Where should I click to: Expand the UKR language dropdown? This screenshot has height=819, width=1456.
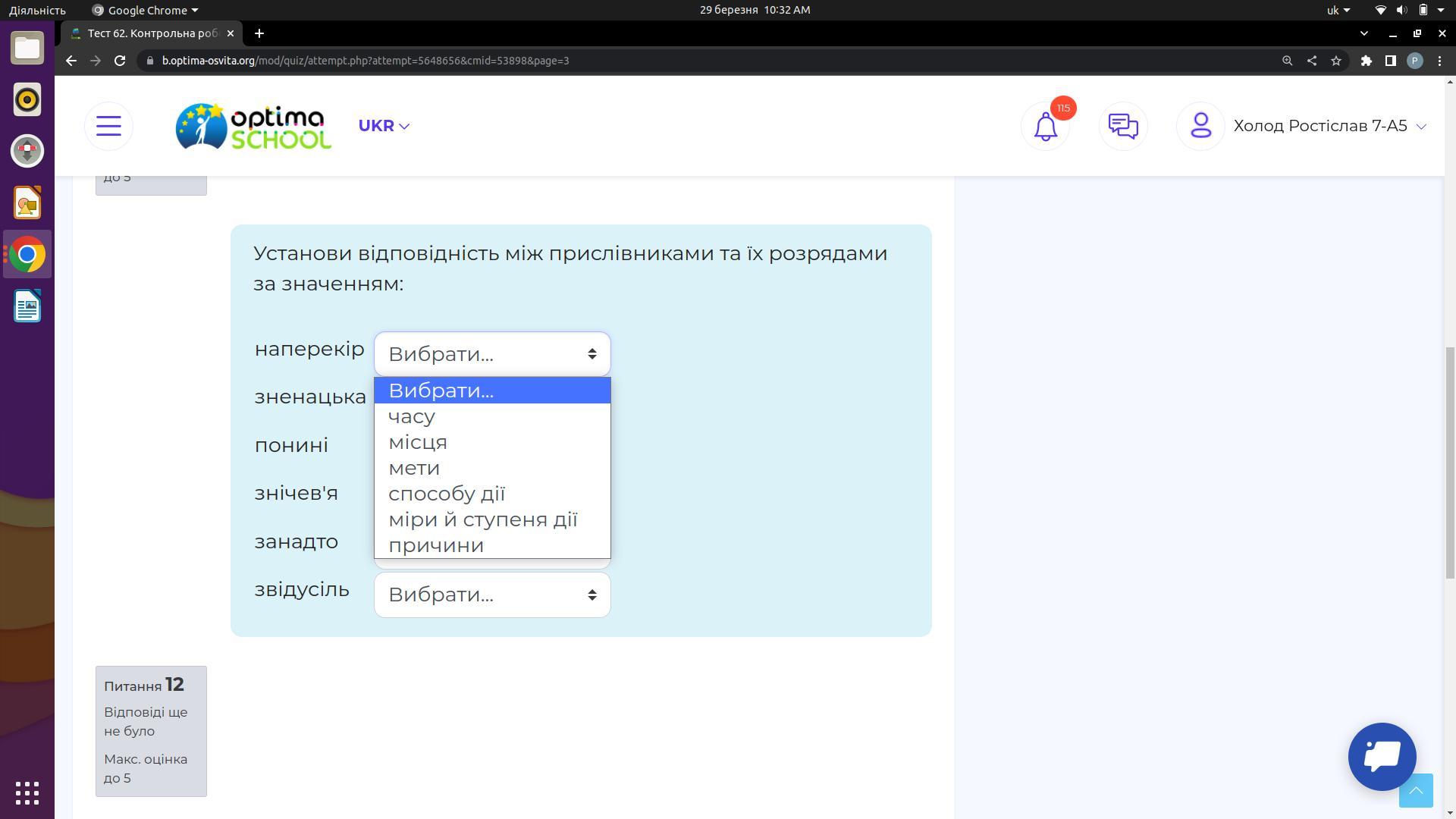[x=384, y=126]
